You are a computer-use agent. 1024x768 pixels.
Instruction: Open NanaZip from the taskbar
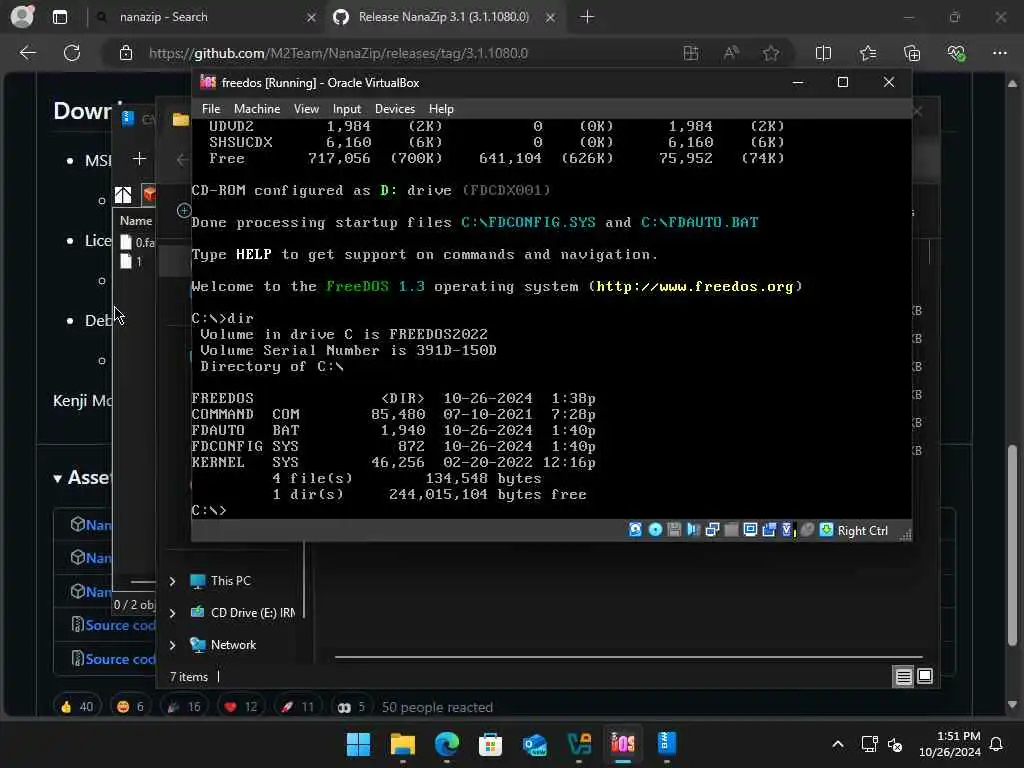click(x=666, y=744)
